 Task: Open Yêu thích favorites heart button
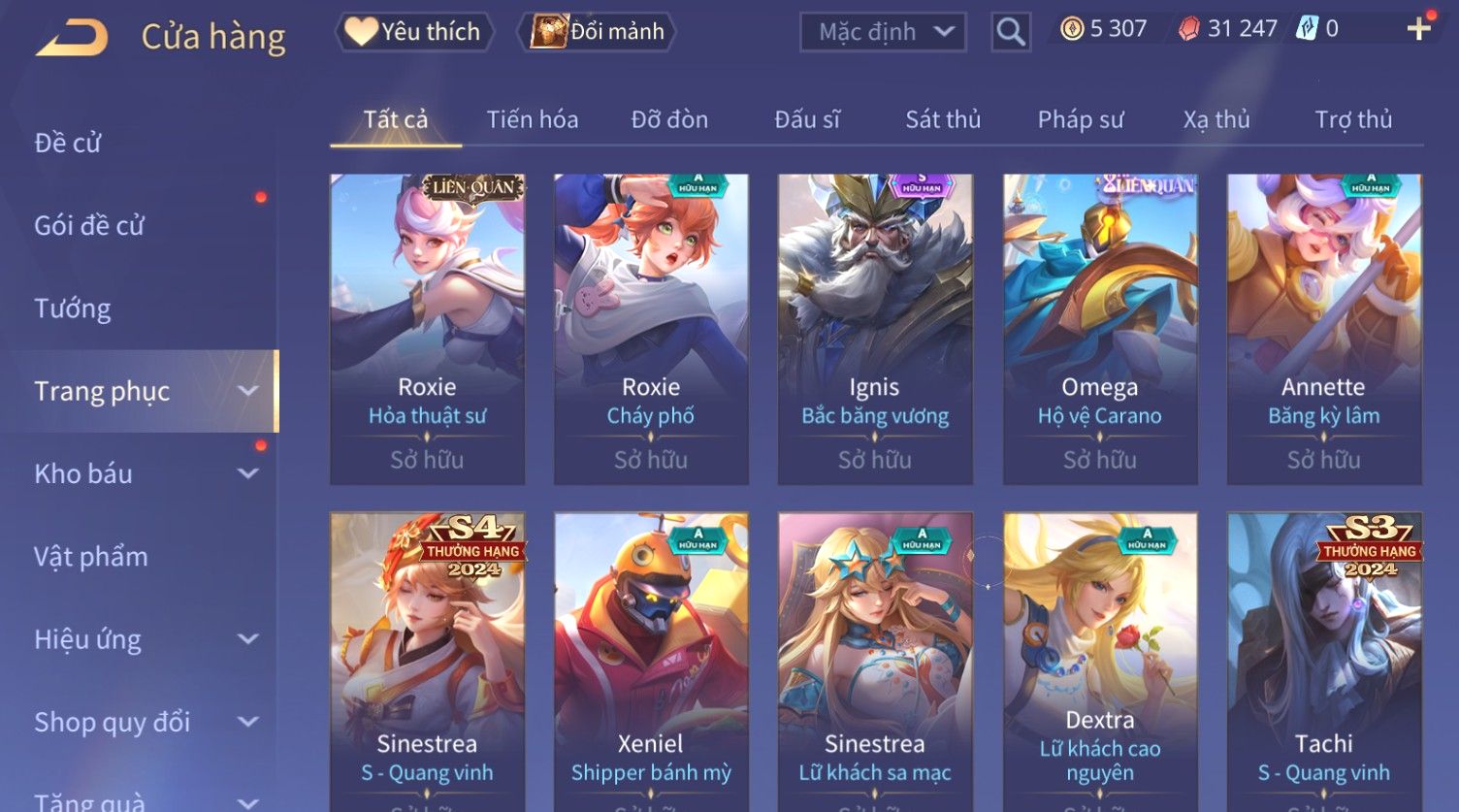(x=414, y=32)
